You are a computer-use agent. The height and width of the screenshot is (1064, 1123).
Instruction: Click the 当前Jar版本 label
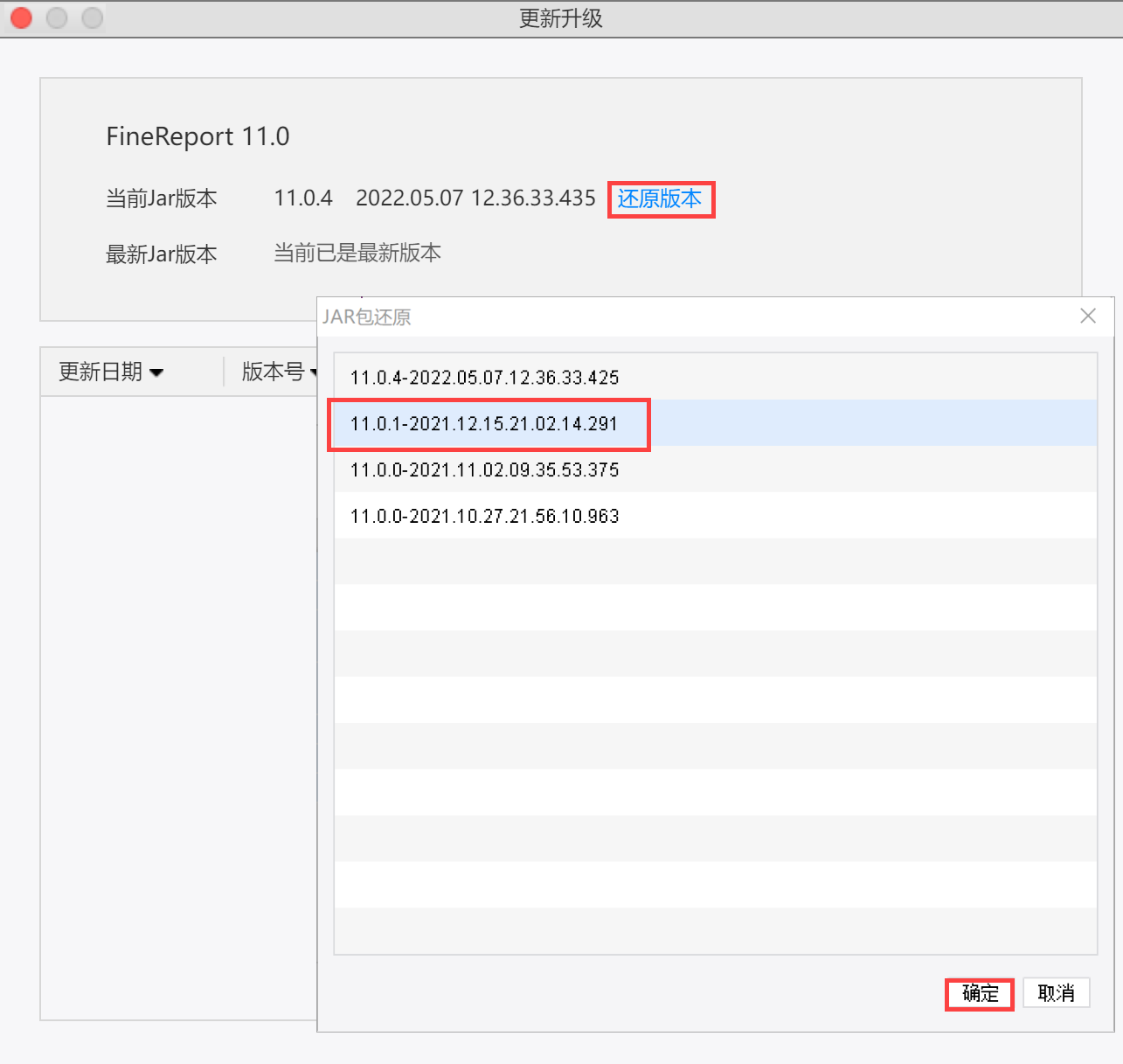[162, 198]
